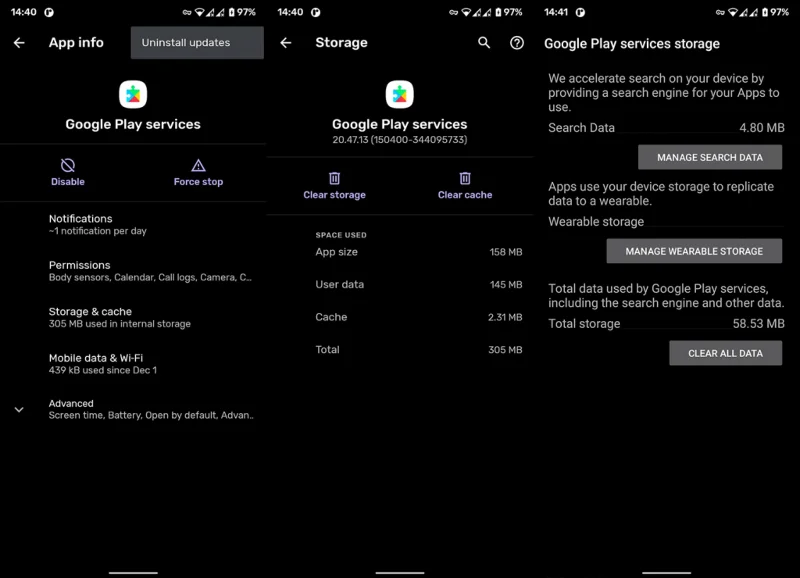
Task: Open Notifications settings row
Action: pyautogui.click(x=133, y=224)
